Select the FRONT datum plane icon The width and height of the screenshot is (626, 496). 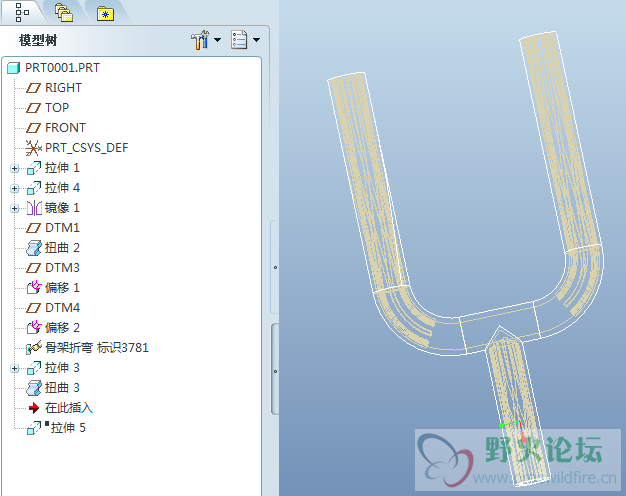34,128
